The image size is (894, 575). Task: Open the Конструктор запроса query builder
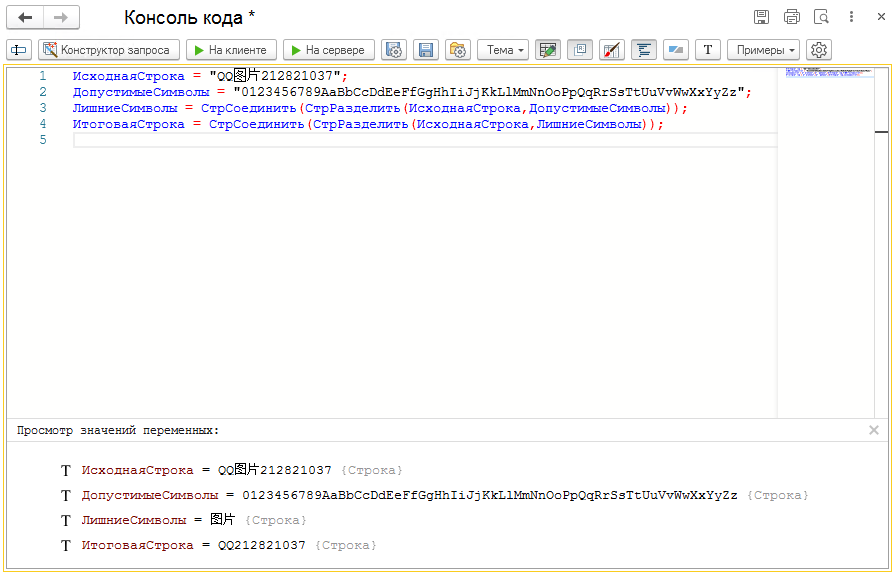pyautogui.click(x=109, y=50)
